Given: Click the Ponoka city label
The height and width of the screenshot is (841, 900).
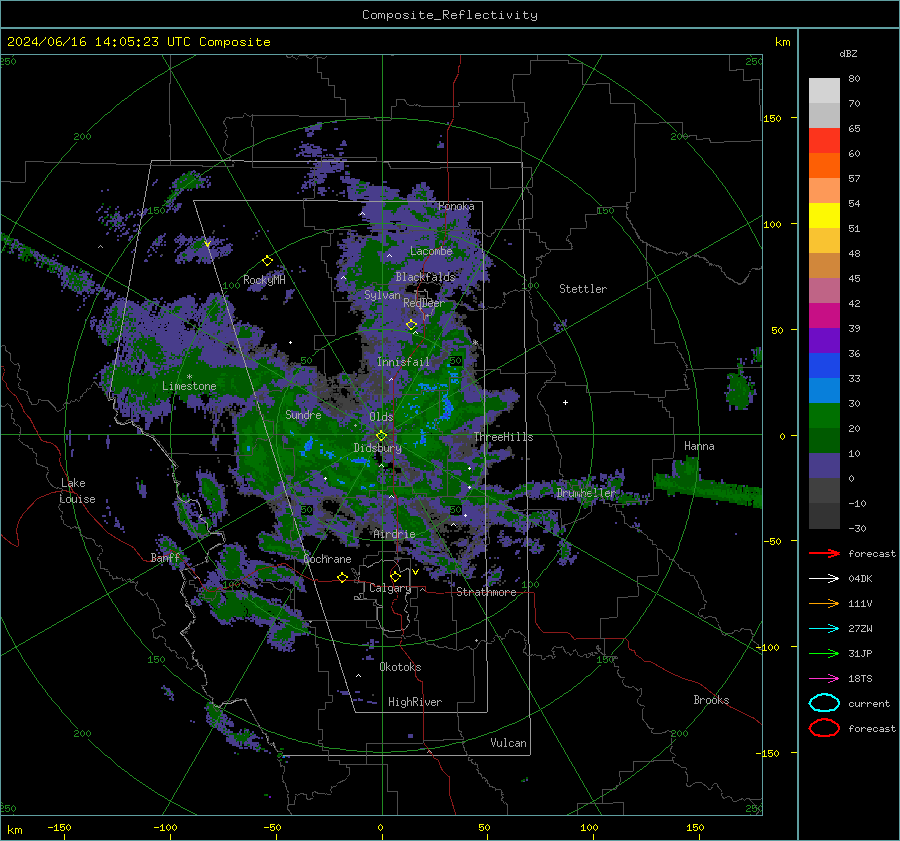Looking at the screenshot, I should pyautogui.click(x=456, y=206).
